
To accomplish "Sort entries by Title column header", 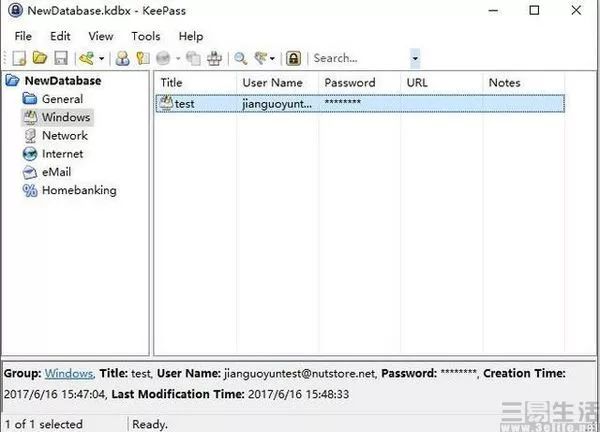I will (196, 83).
